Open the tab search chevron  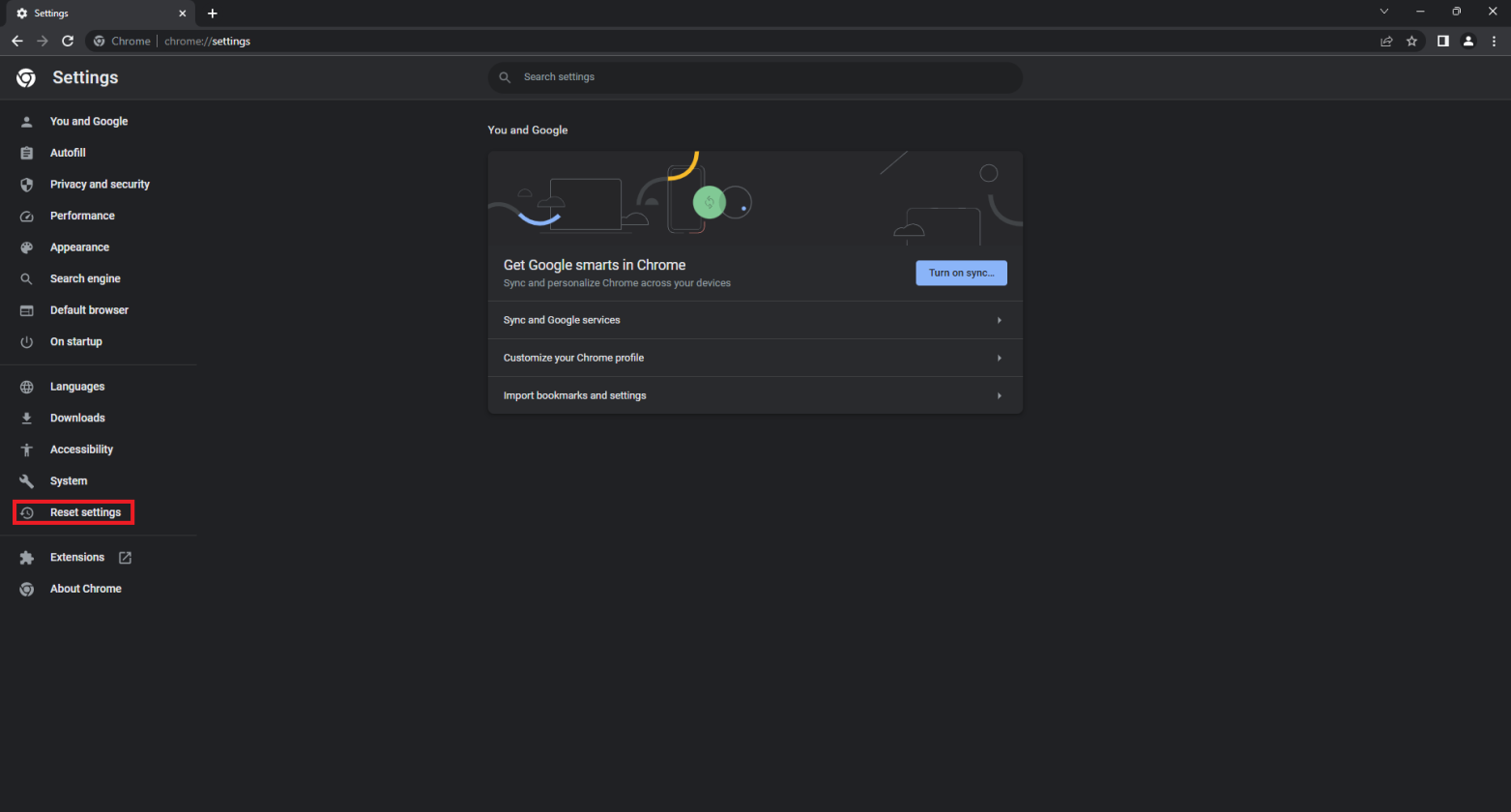(x=1383, y=12)
